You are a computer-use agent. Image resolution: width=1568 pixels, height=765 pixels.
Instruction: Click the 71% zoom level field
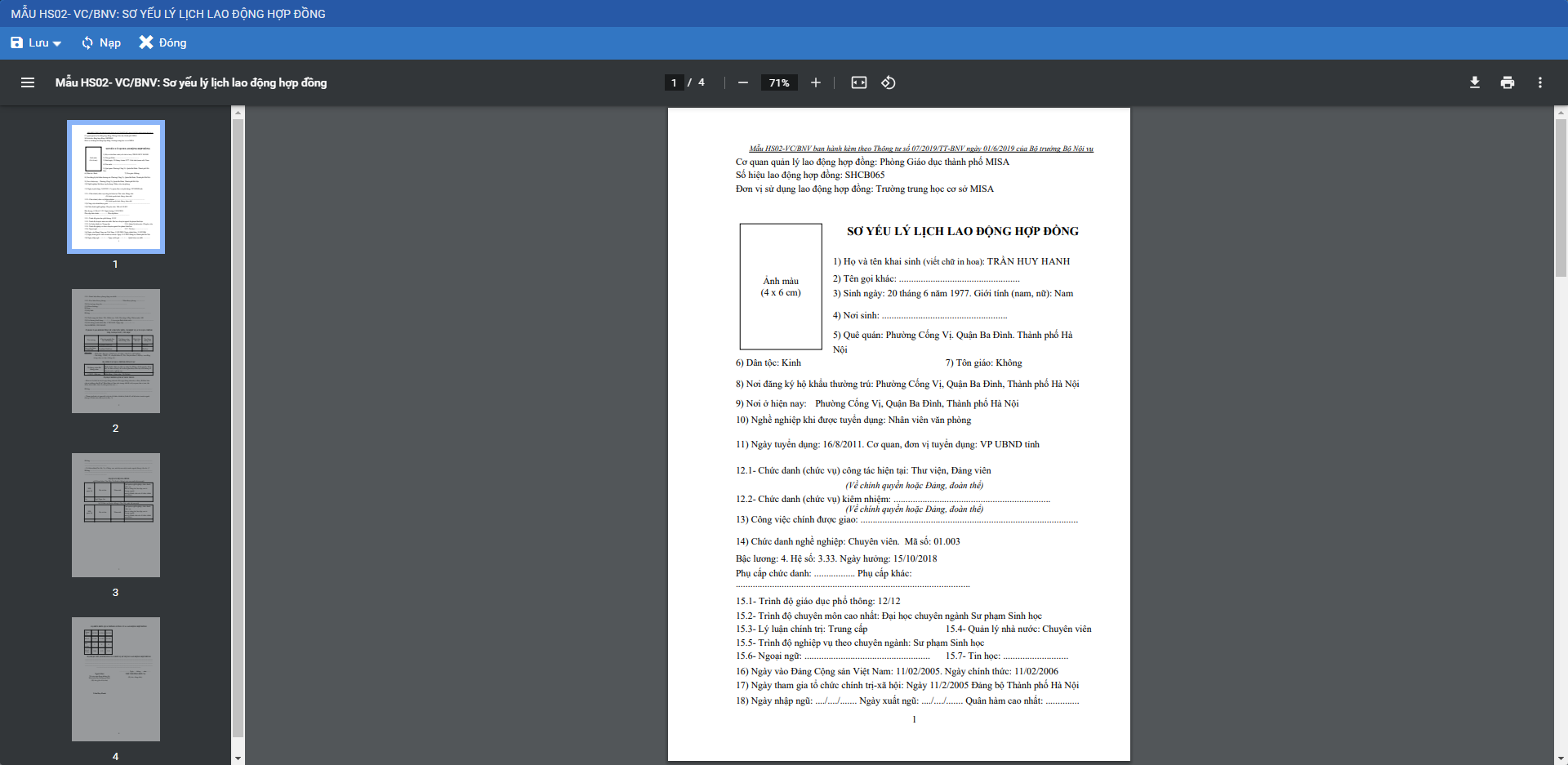pyautogui.click(x=779, y=82)
